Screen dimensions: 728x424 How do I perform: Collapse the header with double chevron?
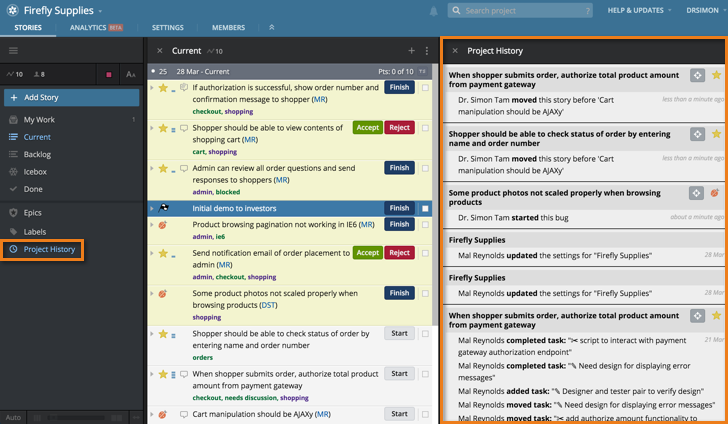pos(272,27)
